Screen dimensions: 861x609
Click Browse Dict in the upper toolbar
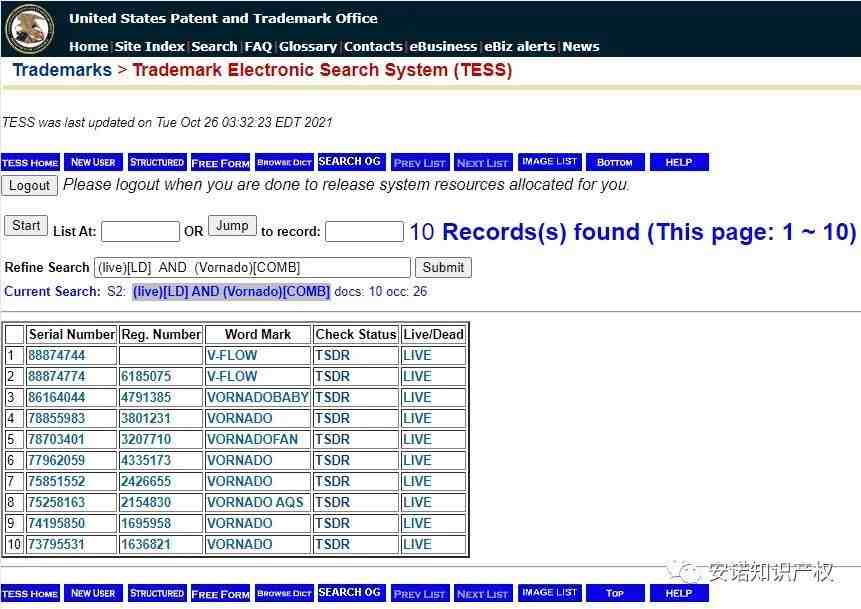click(284, 163)
